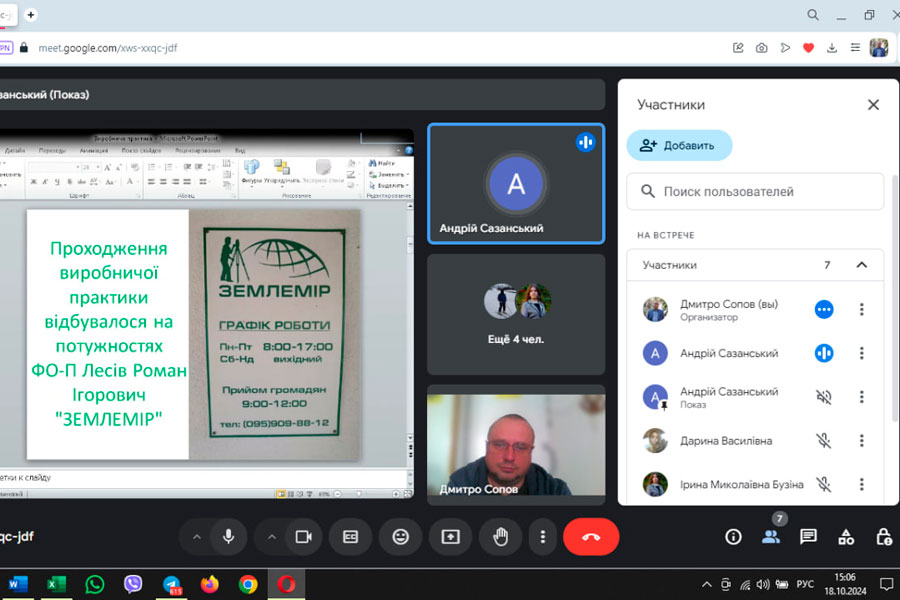The image size is (900, 600).
Task: Start screen presentation with Present button
Action: click(450, 537)
